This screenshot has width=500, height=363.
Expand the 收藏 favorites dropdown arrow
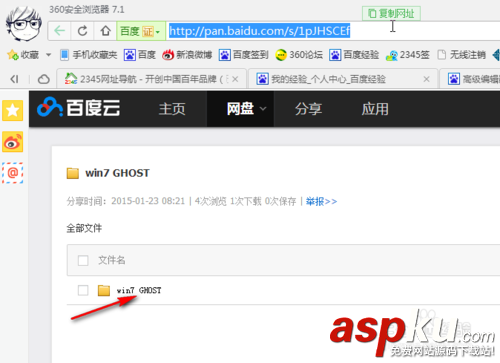click(x=48, y=55)
